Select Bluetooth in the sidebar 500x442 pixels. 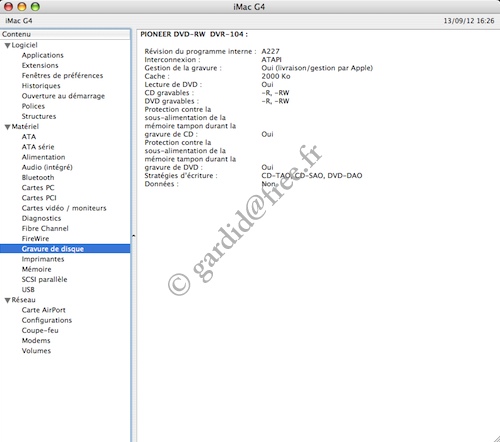pos(38,177)
